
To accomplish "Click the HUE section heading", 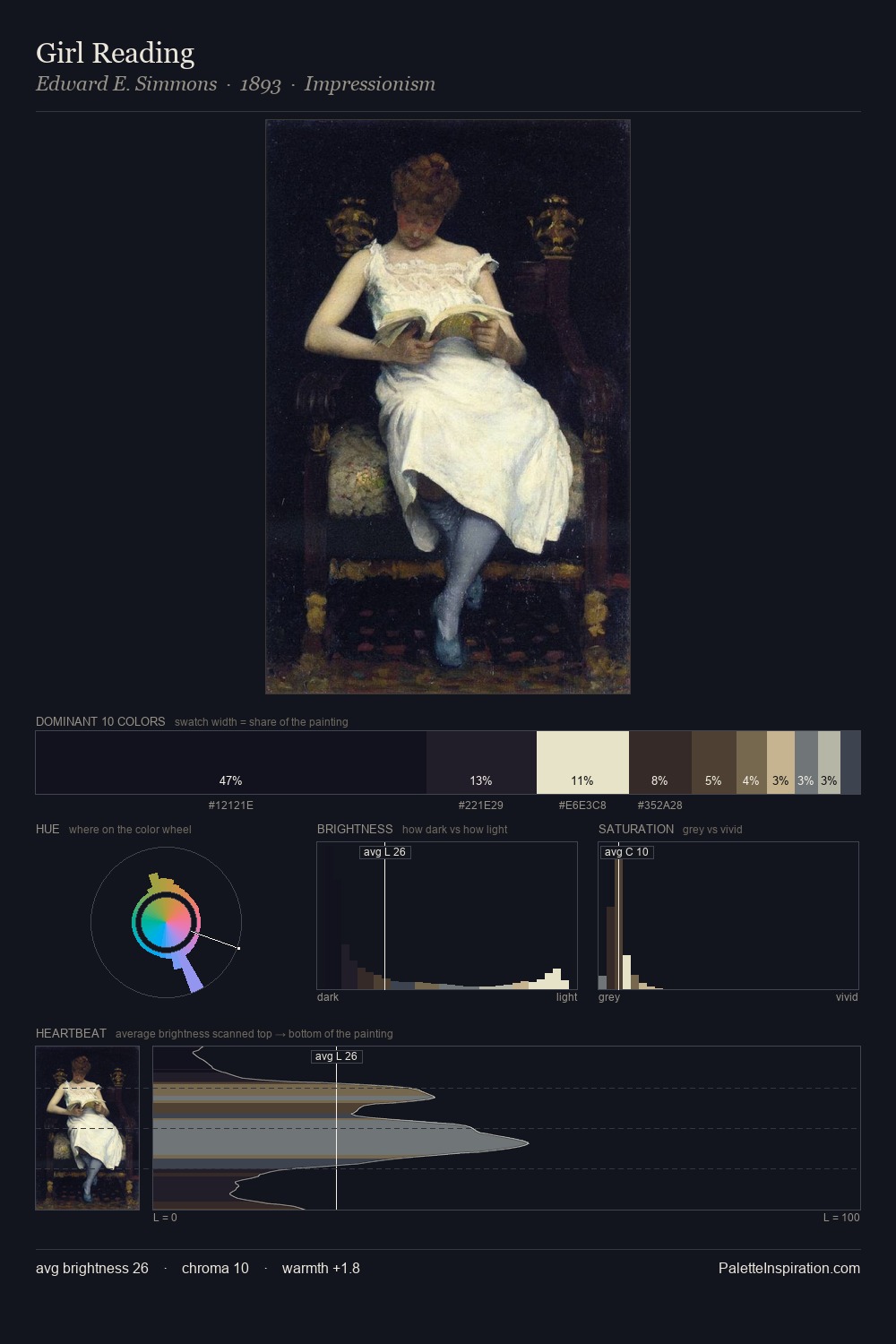I will pyautogui.click(x=47, y=829).
